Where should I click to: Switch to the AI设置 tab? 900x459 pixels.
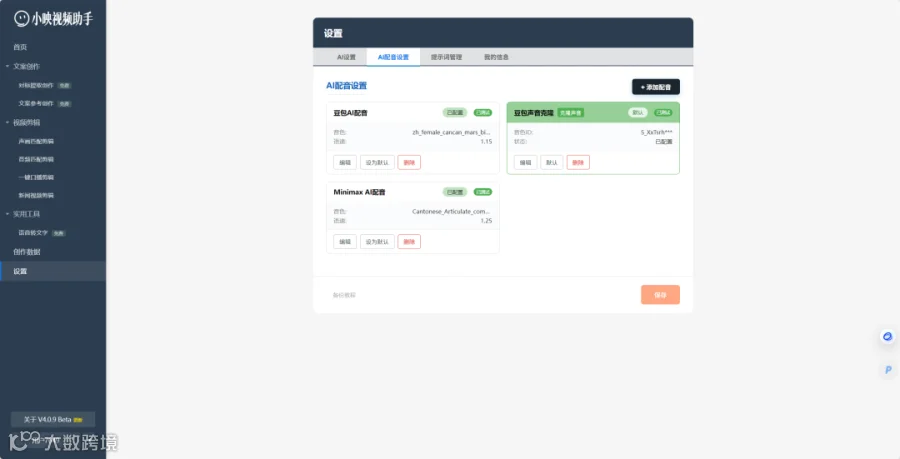click(x=346, y=57)
